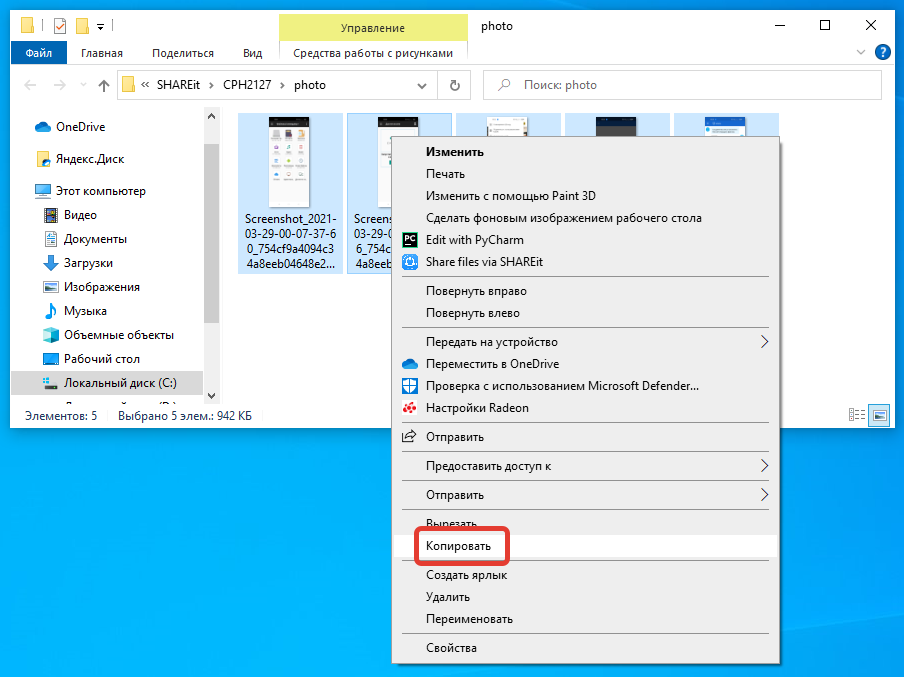The width and height of the screenshot is (904, 677).
Task: Click the SHAREit share icon
Action: [x=409, y=262]
